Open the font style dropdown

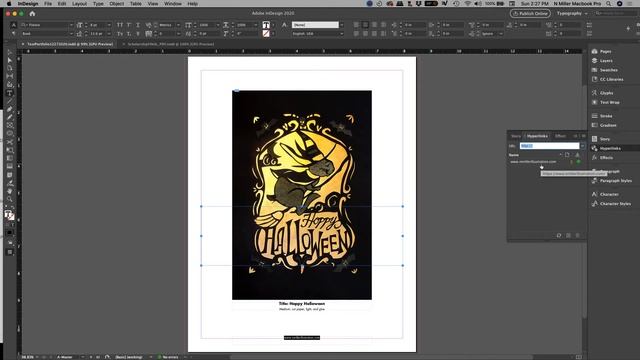pos(71,34)
